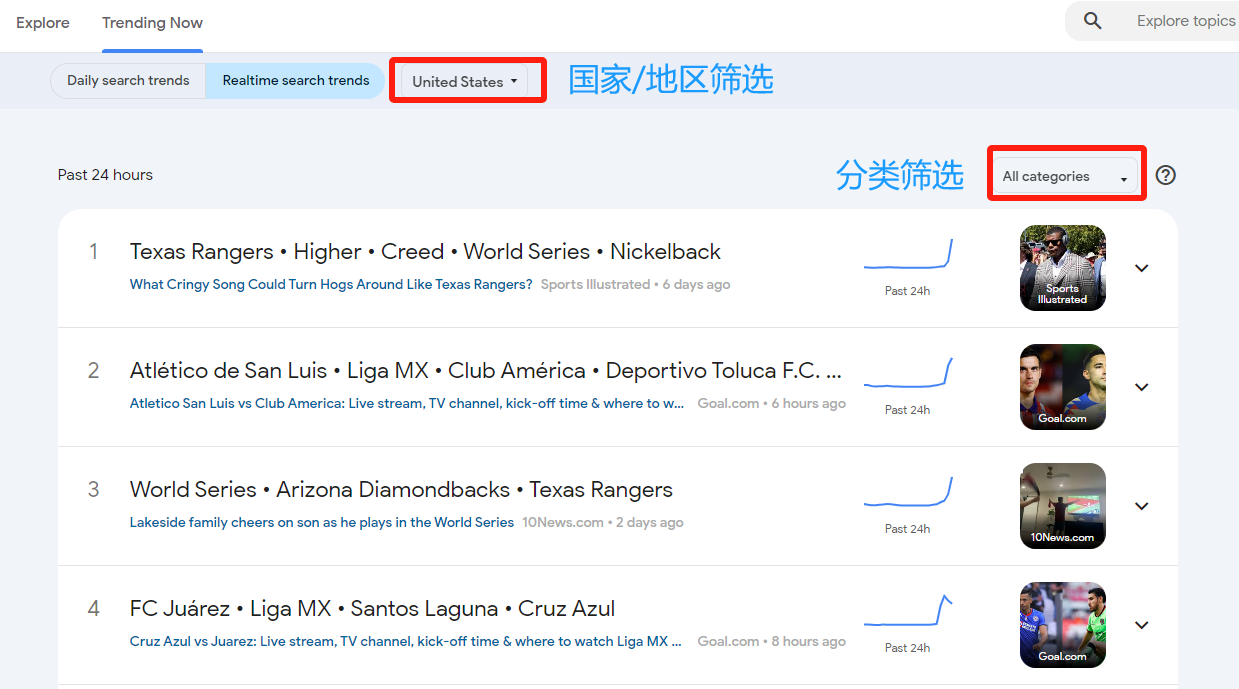
Task: Go to the Explore tab
Action: [43, 23]
